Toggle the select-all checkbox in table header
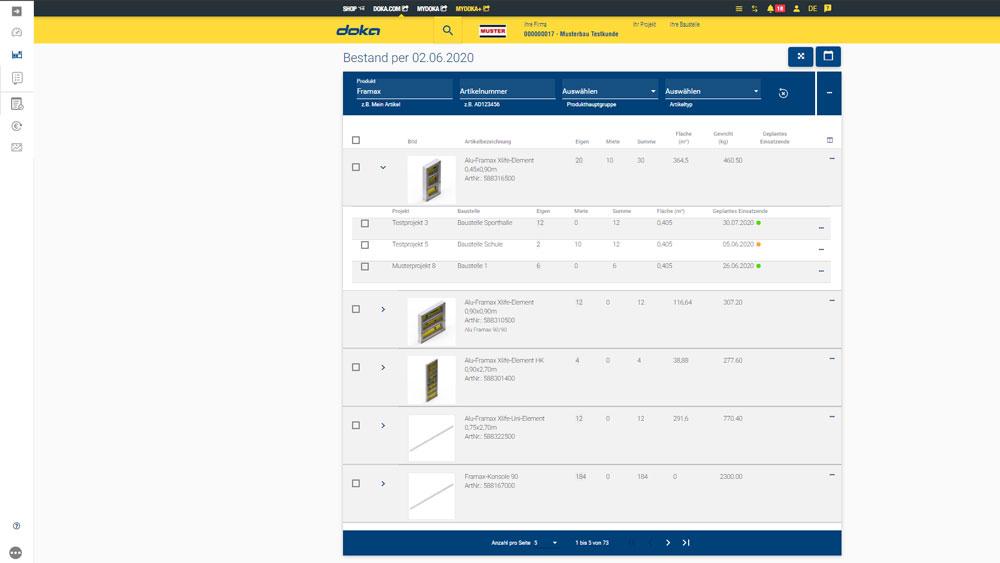The image size is (1000, 563). [x=356, y=140]
